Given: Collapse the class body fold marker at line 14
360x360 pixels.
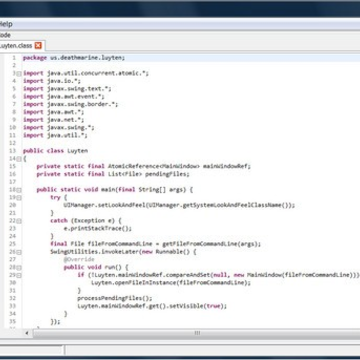Looking at the screenshot, I should tap(19, 159).
